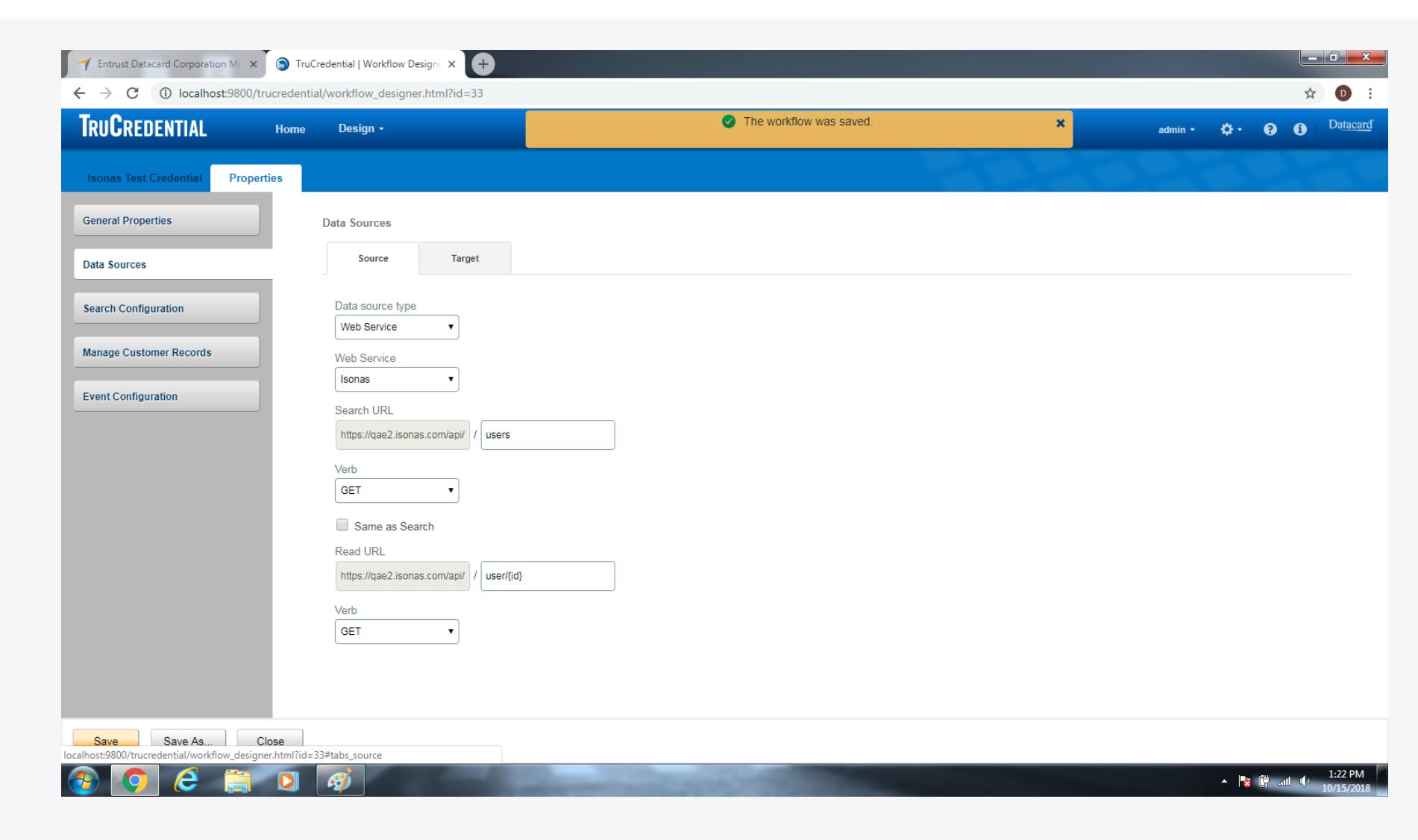Open the Chrome profile avatar
1418x840 pixels.
(x=1343, y=93)
